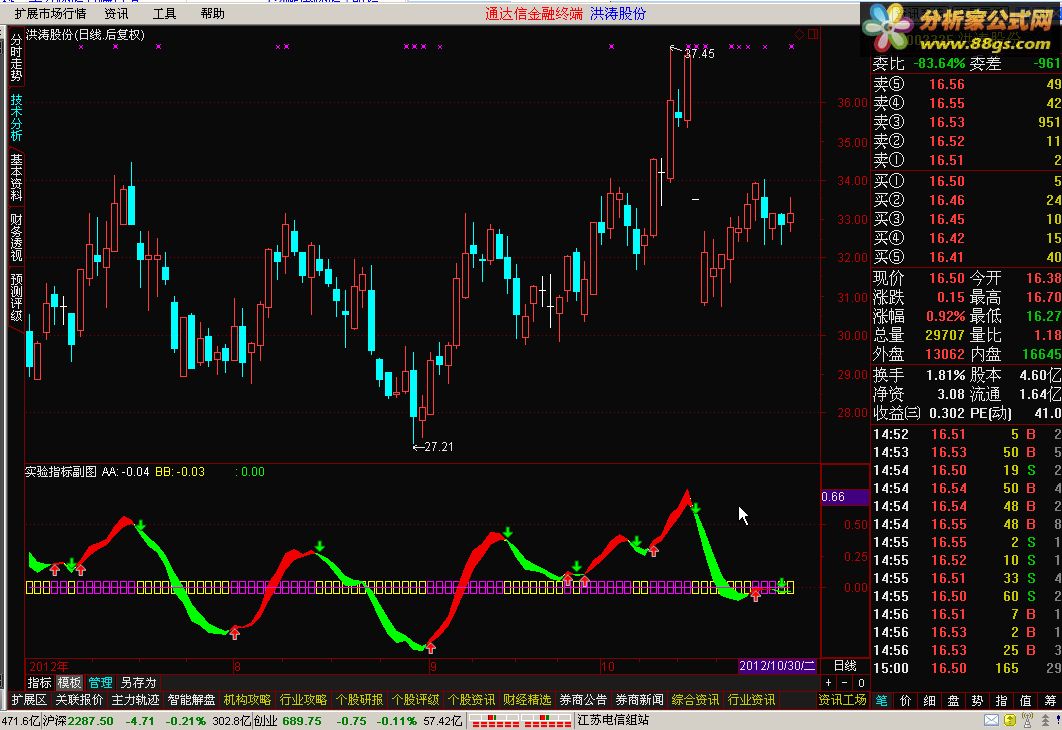
Task: Open the 机构攻略 tab
Action: pos(247,700)
